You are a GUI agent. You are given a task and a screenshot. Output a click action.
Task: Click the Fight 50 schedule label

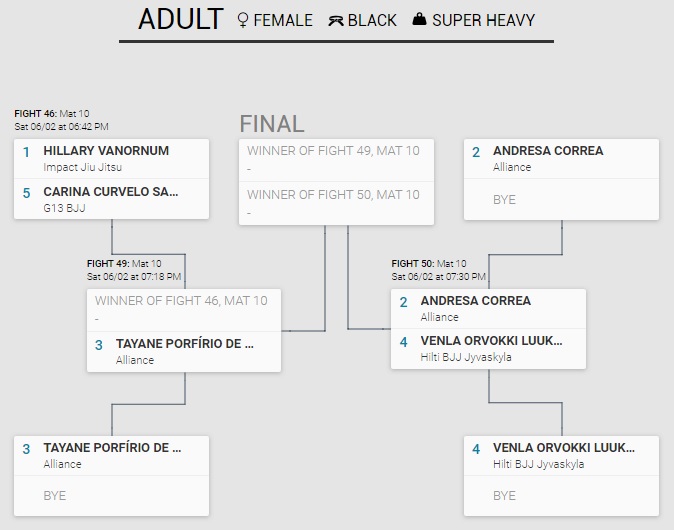(438, 270)
